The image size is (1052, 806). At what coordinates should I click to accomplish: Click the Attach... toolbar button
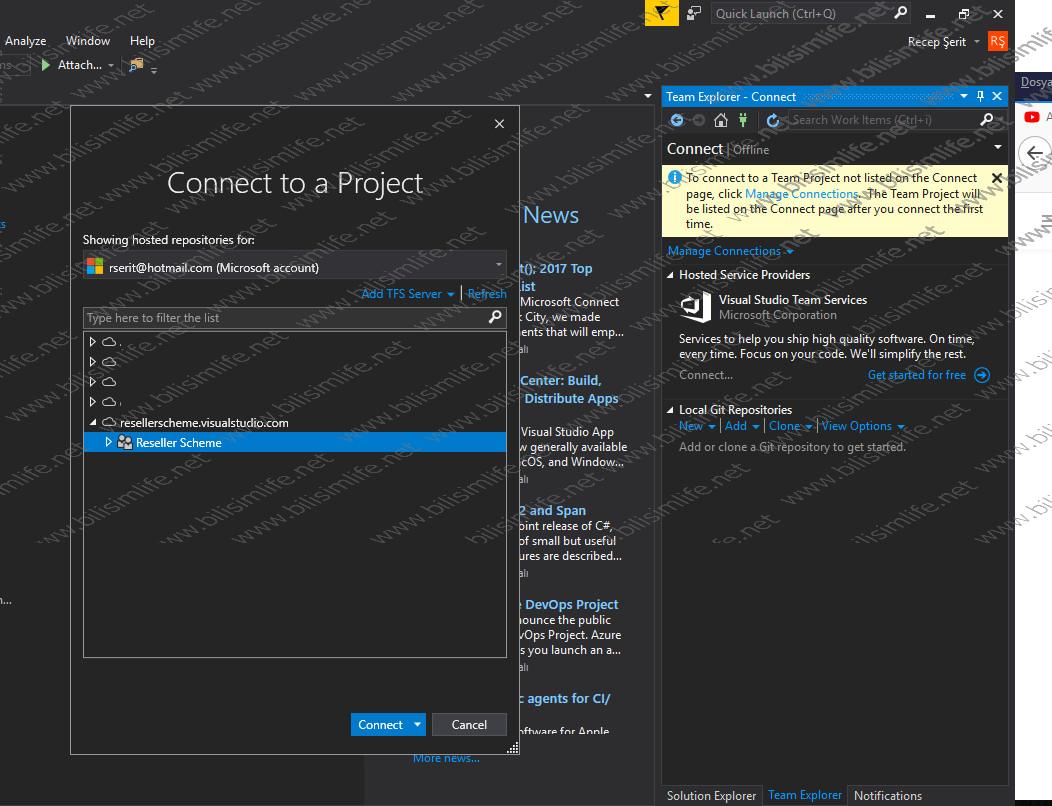coord(73,65)
